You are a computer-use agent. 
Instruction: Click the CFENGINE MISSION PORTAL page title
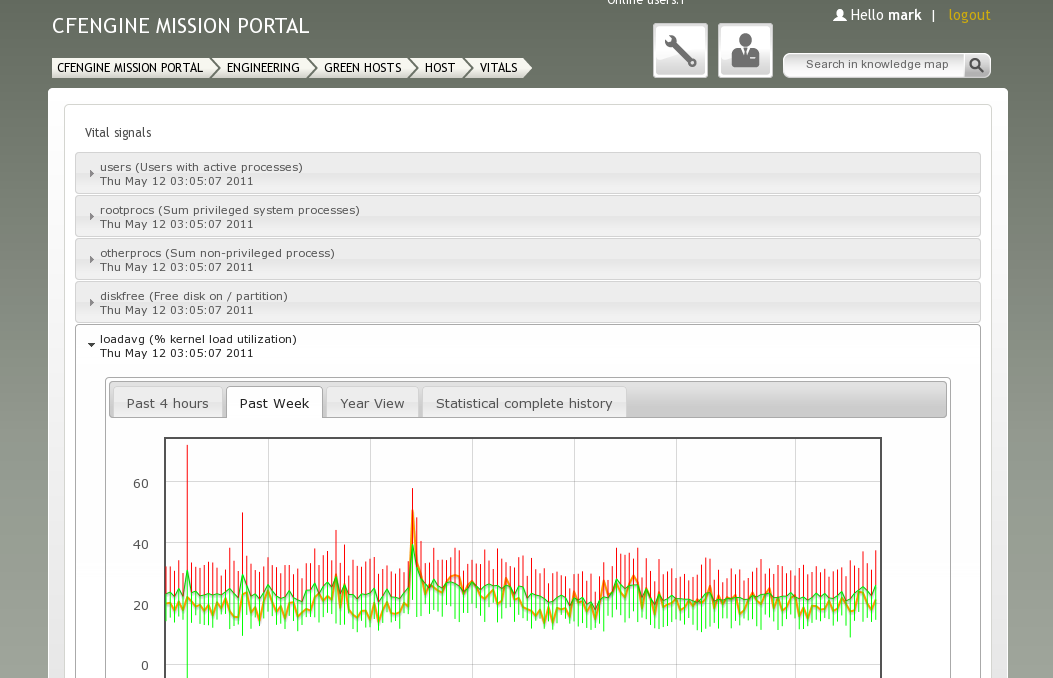pos(181,26)
